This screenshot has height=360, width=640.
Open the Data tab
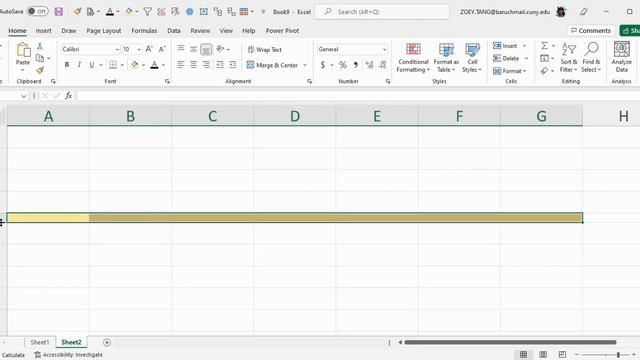click(x=173, y=31)
